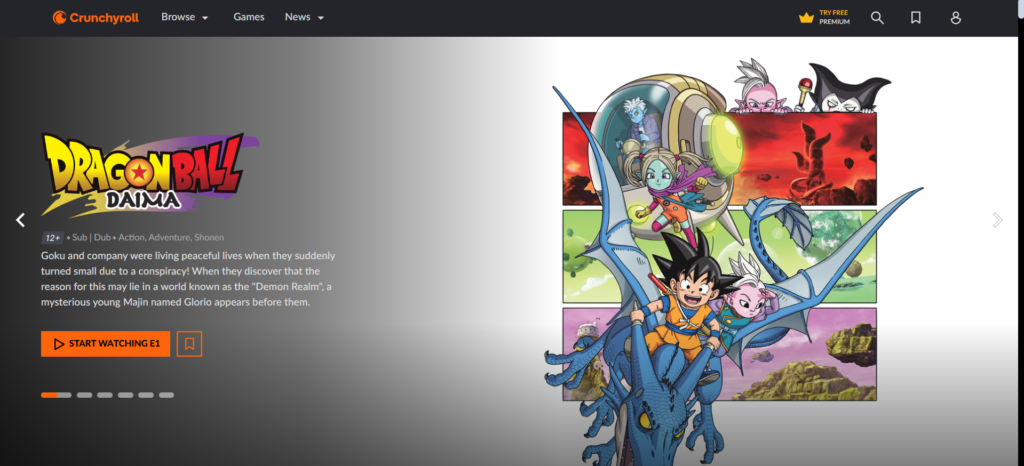Click the 12+ age rating badge
The image size is (1024, 466).
[x=53, y=238]
